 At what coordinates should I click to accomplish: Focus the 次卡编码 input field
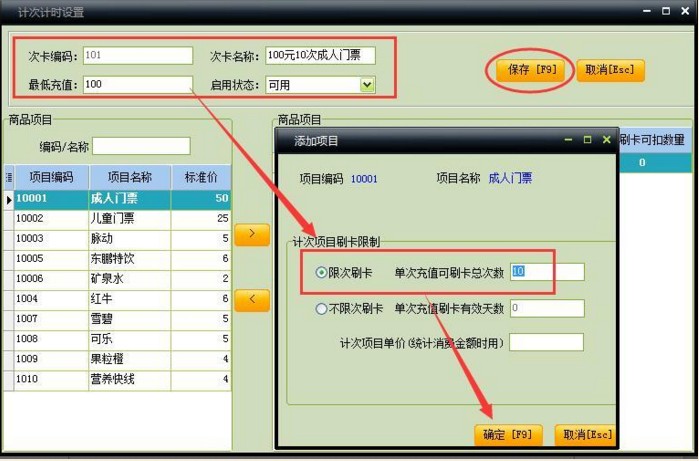(138, 56)
